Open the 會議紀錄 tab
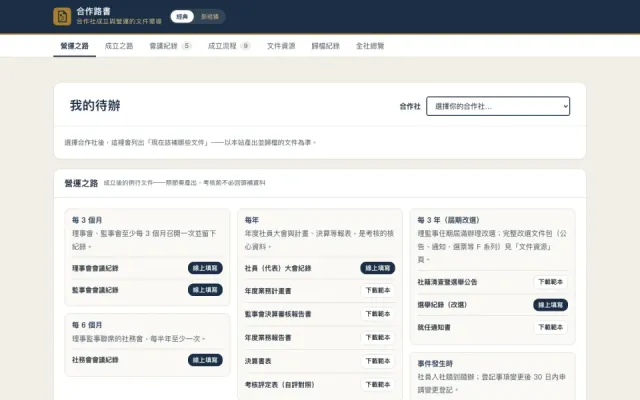The height and width of the screenshot is (400, 640). coord(170,46)
